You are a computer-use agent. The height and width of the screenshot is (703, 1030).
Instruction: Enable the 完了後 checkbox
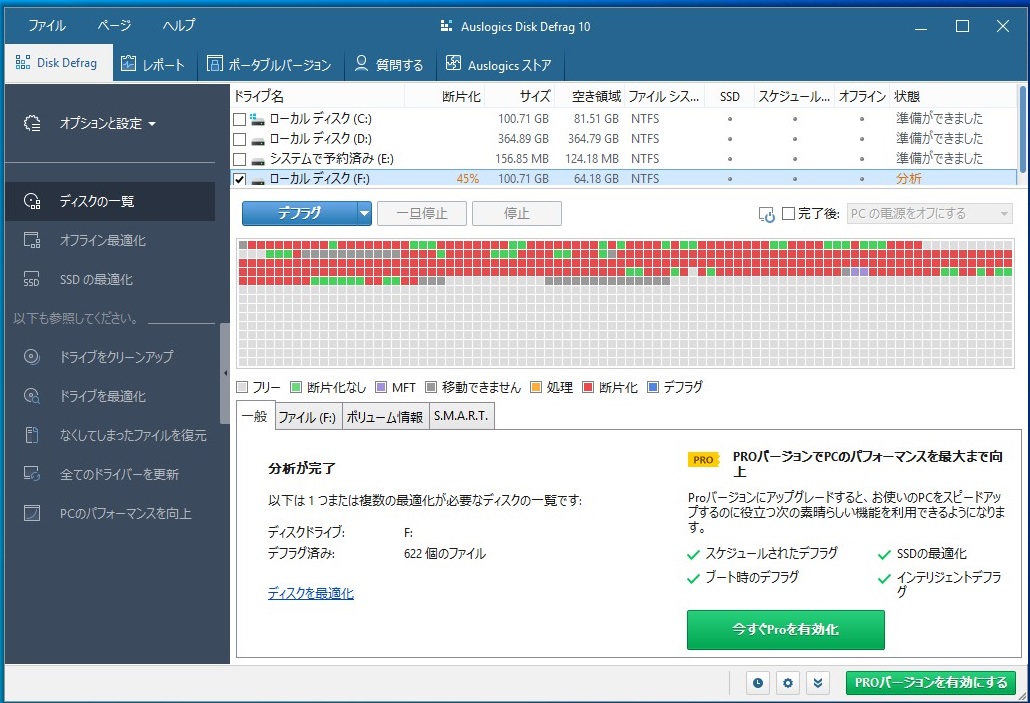pos(788,214)
